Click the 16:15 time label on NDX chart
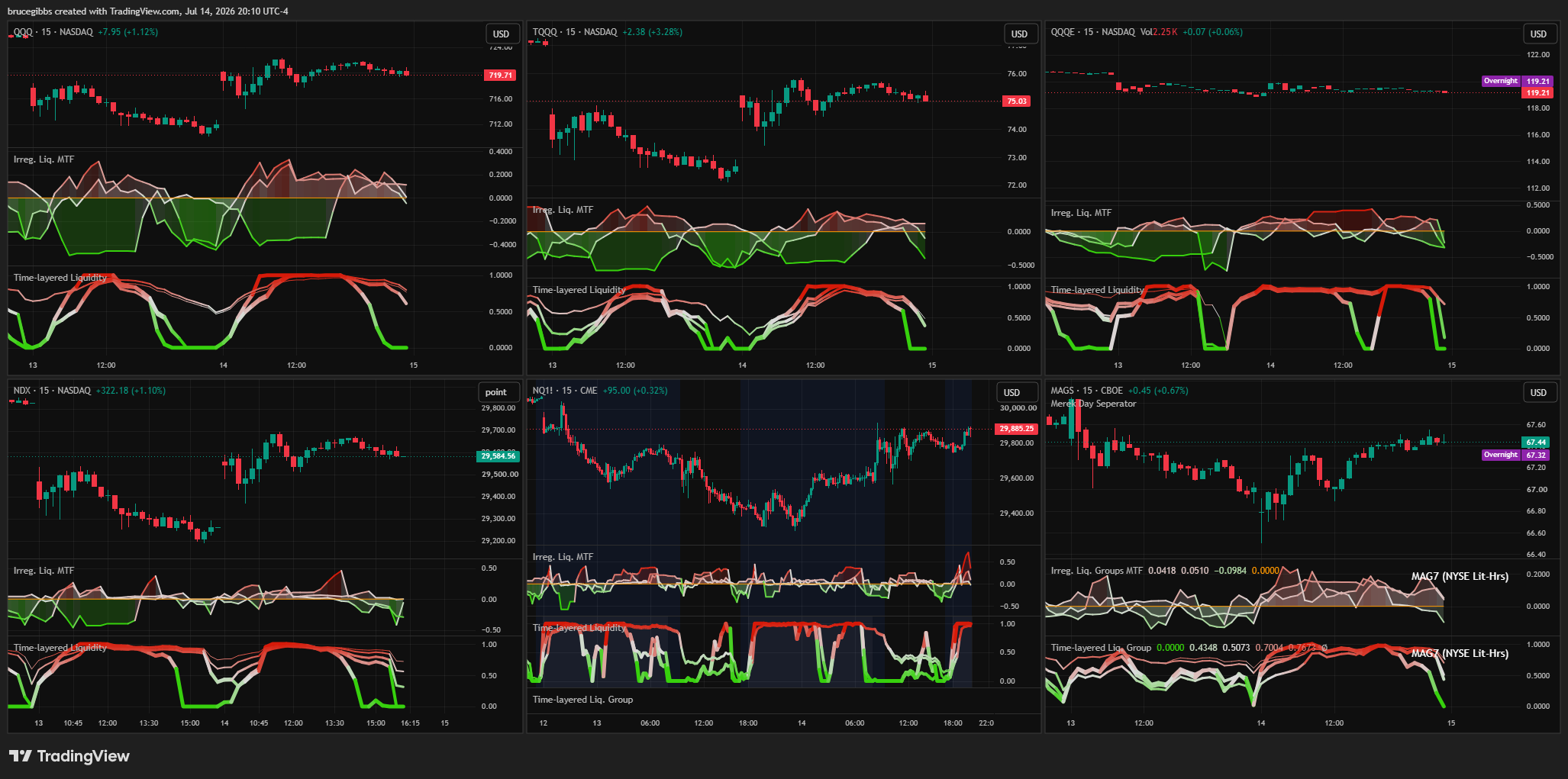Screen dimensions: 1568x779 [x=410, y=723]
